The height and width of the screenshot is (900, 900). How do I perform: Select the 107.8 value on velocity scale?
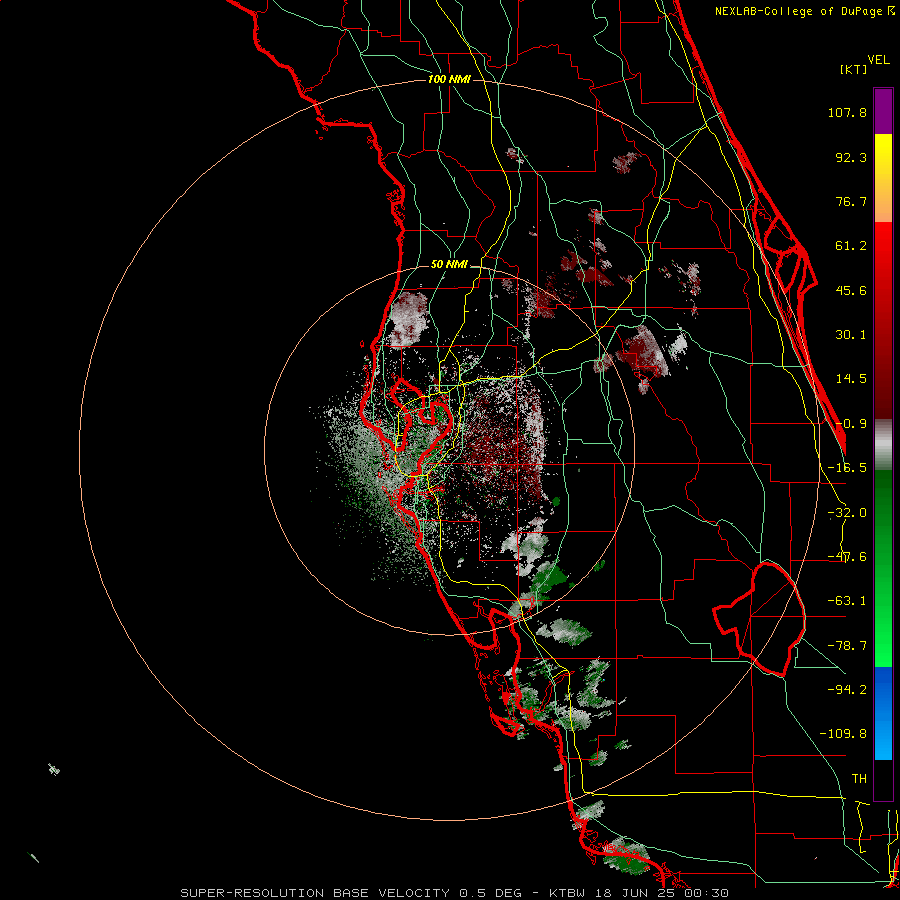847,112
